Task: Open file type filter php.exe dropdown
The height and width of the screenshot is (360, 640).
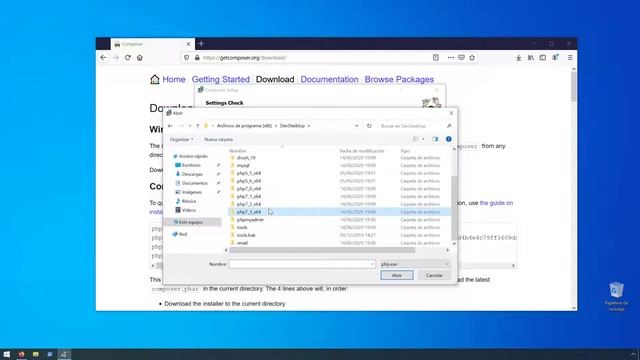Action: click(x=415, y=264)
